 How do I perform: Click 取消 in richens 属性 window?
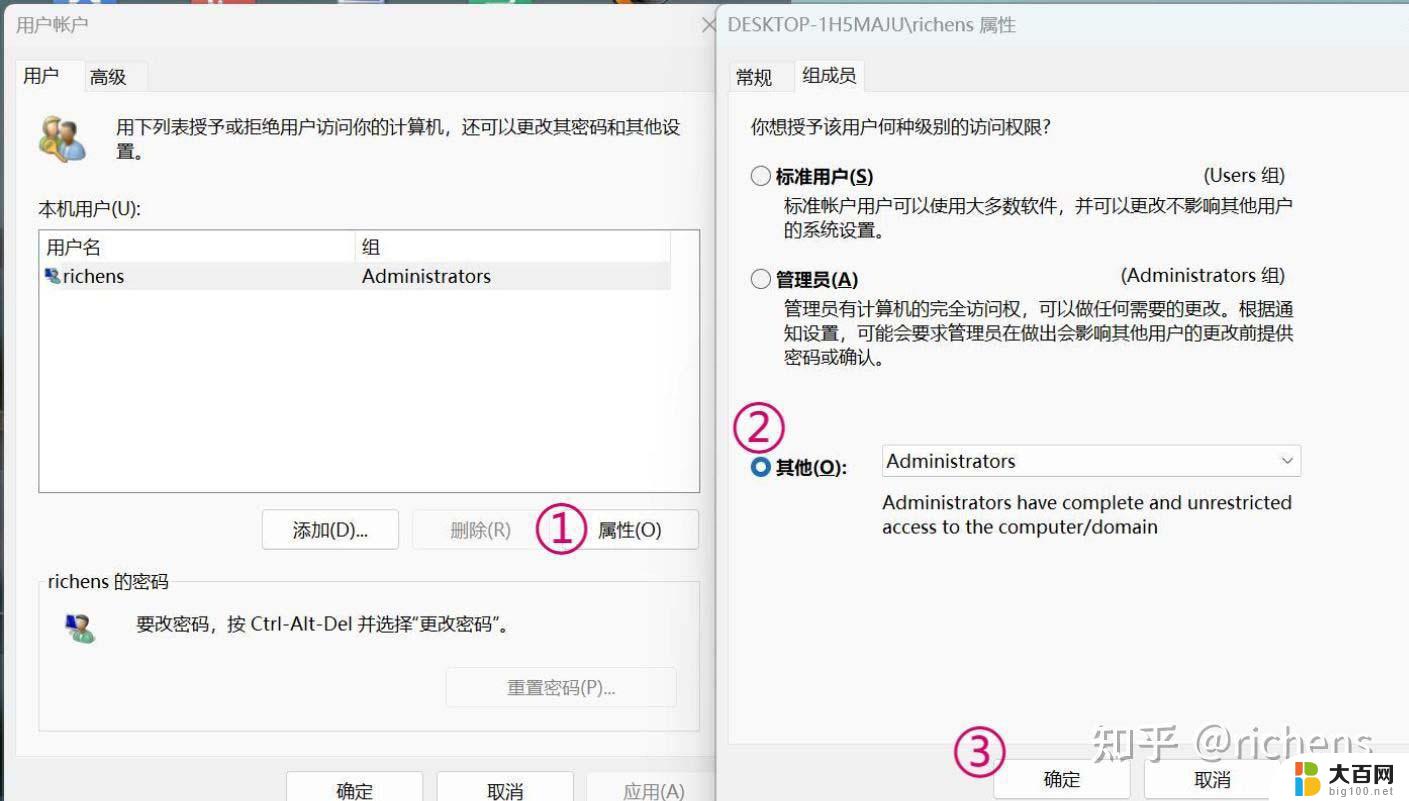(1212, 779)
